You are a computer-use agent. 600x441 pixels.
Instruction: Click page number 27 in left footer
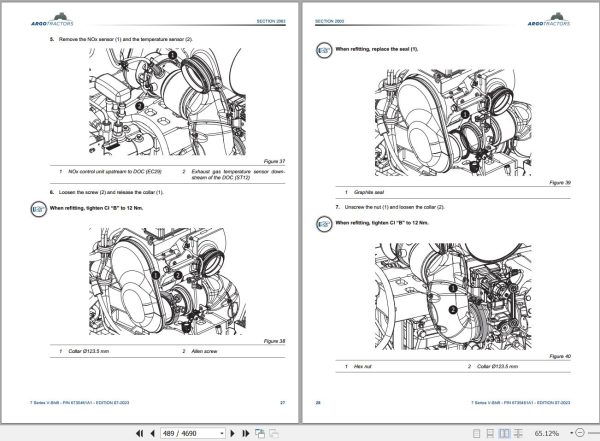283,403
